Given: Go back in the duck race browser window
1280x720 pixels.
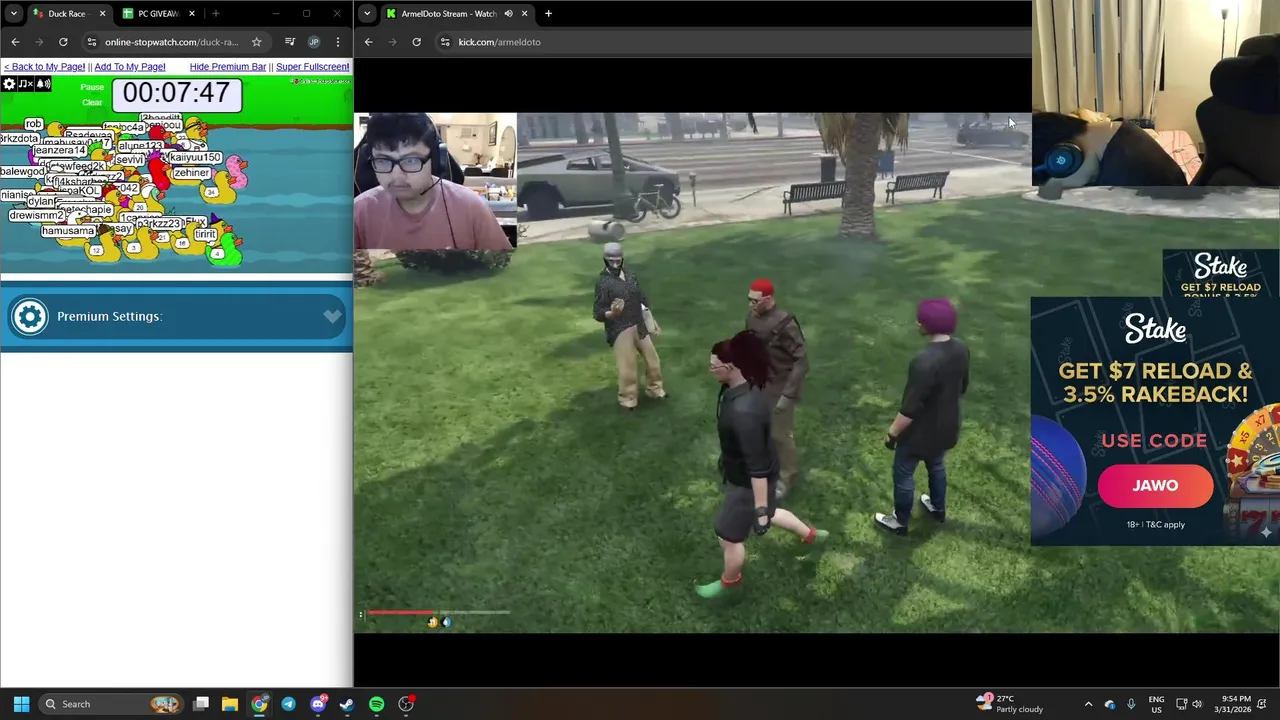Looking at the screenshot, I should point(15,42).
